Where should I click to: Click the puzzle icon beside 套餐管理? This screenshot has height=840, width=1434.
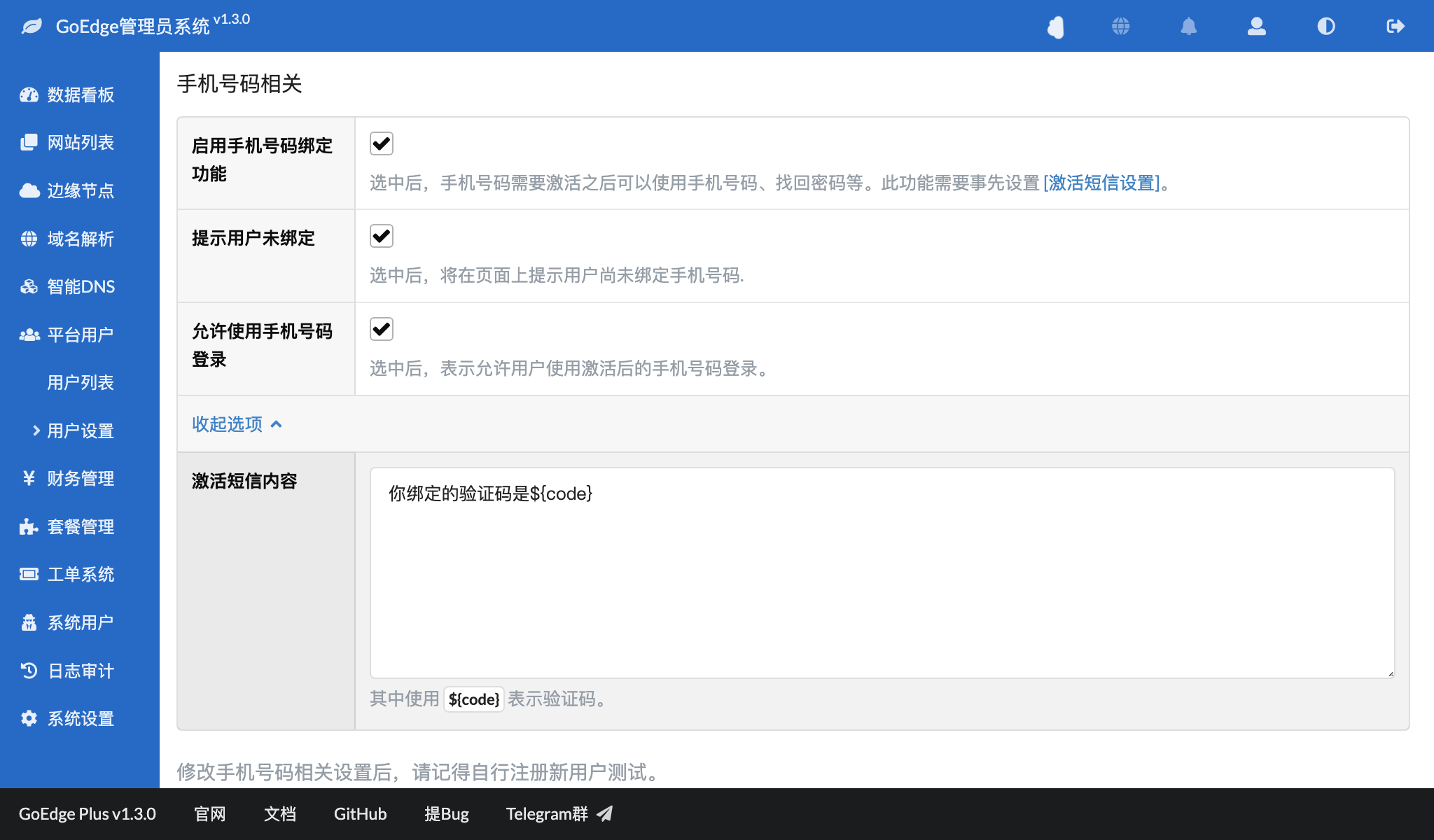pyautogui.click(x=29, y=526)
